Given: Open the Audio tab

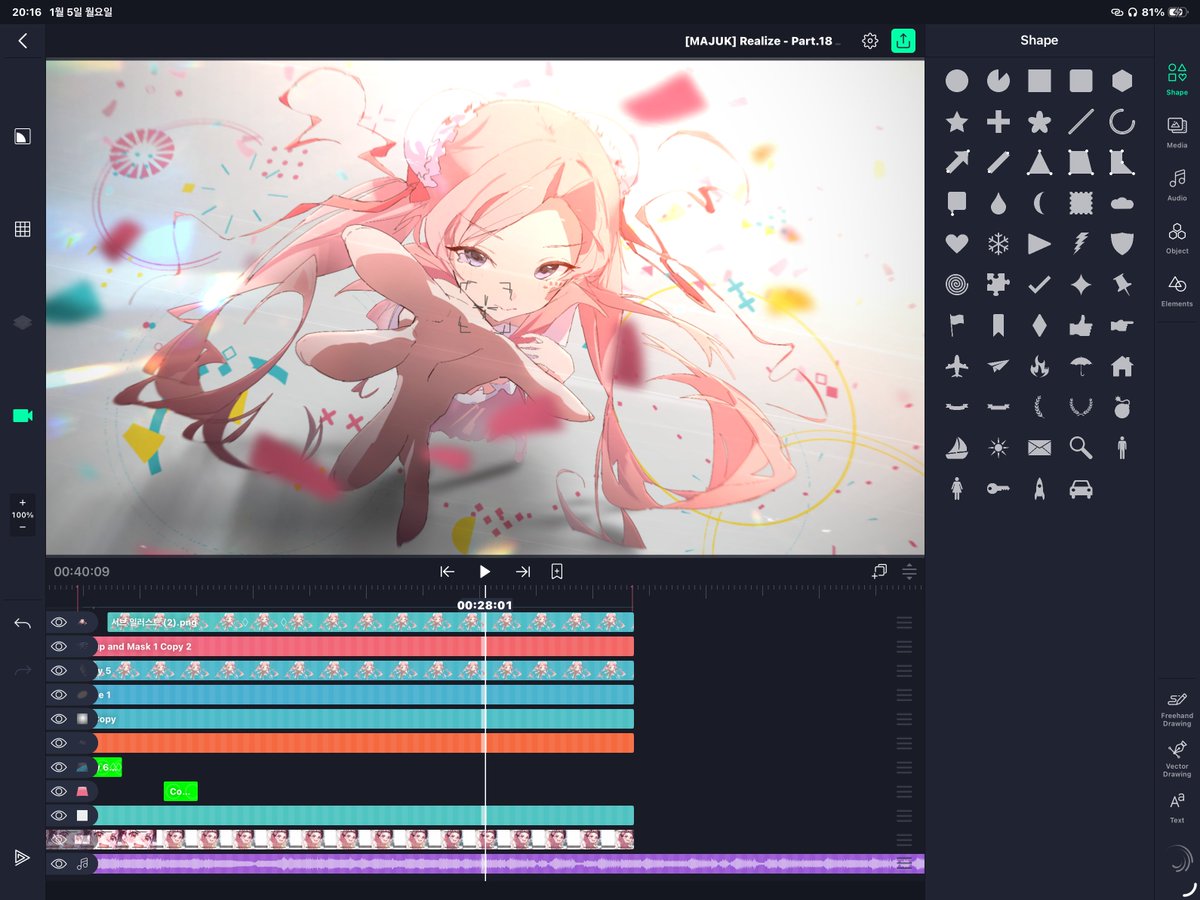Looking at the screenshot, I should [x=1177, y=186].
